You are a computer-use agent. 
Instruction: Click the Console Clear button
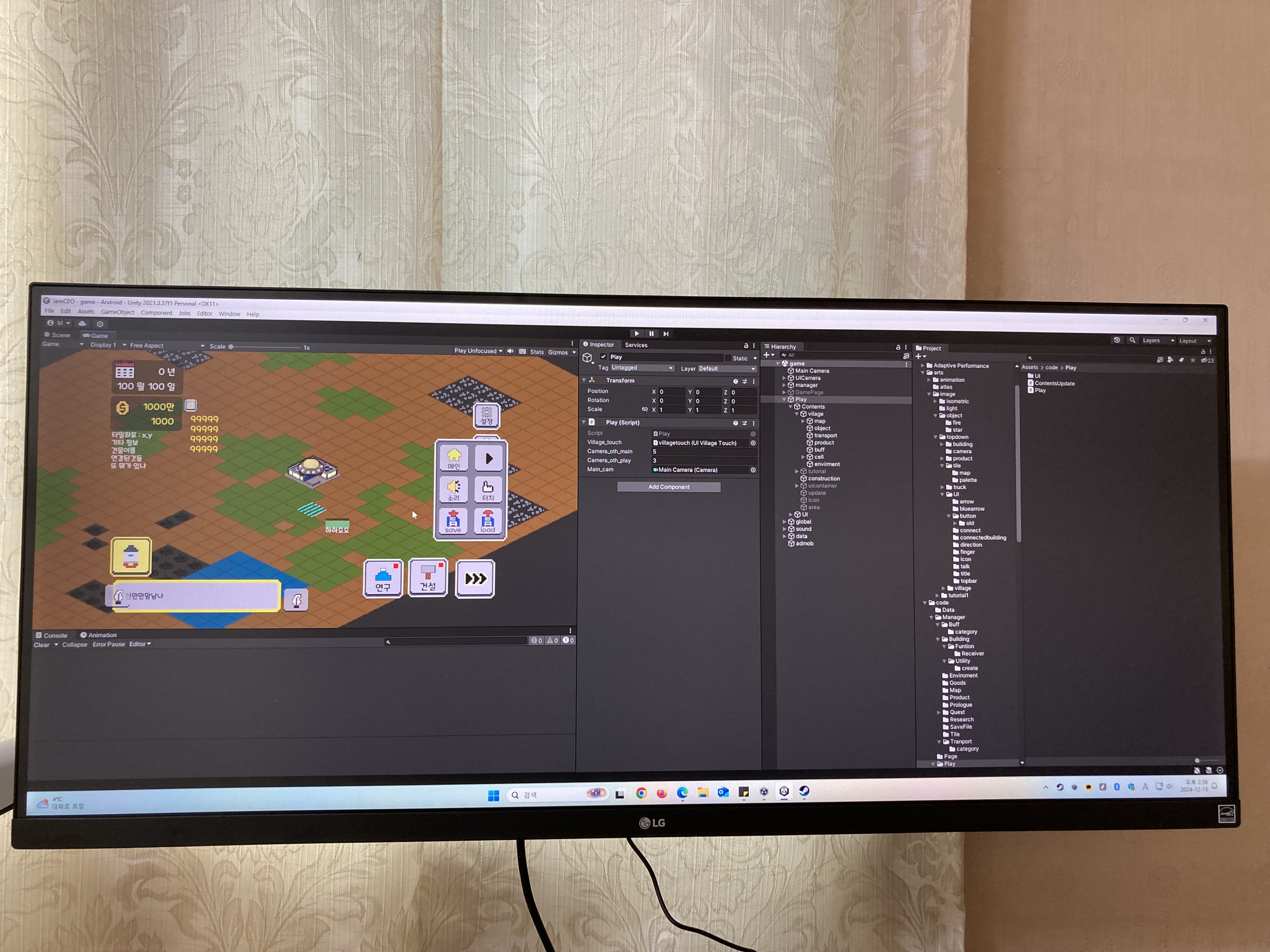[41, 644]
